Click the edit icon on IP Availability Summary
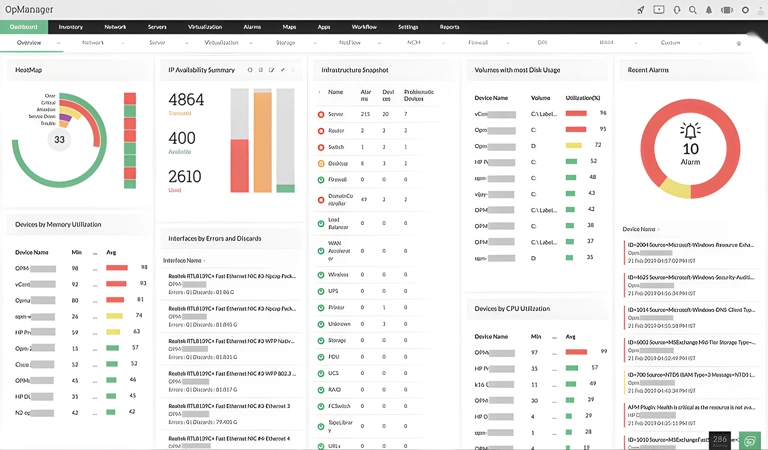Viewport: 768px width, 450px height. point(271,70)
